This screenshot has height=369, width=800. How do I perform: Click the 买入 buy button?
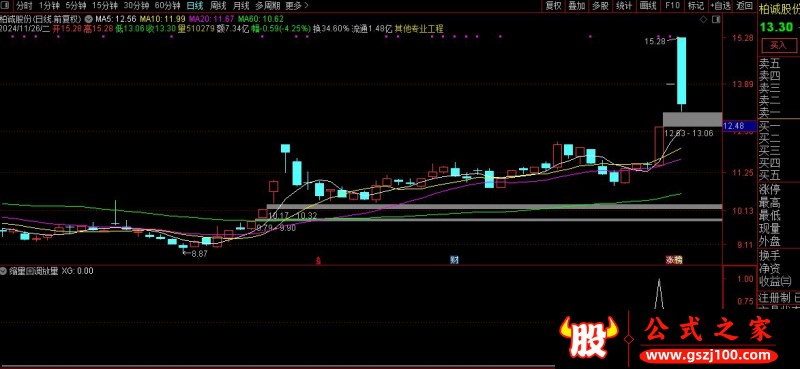coord(778,45)
